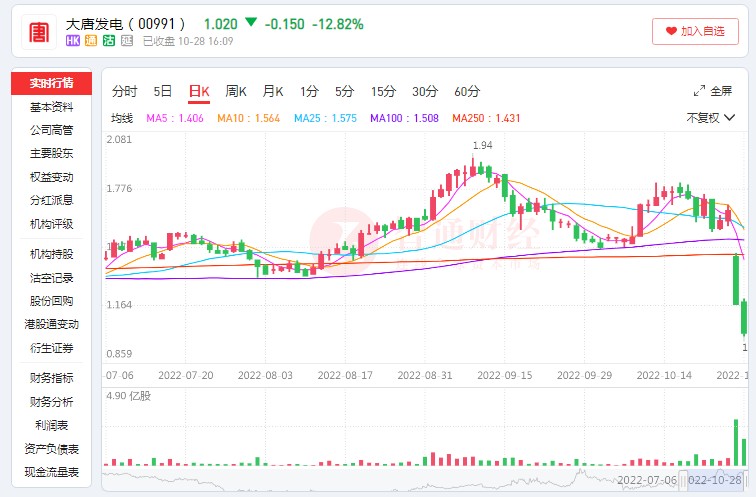Click the 大唐发电 company logo icon
Viewport: 756px width, 497px height.
[x=39, y=32]
